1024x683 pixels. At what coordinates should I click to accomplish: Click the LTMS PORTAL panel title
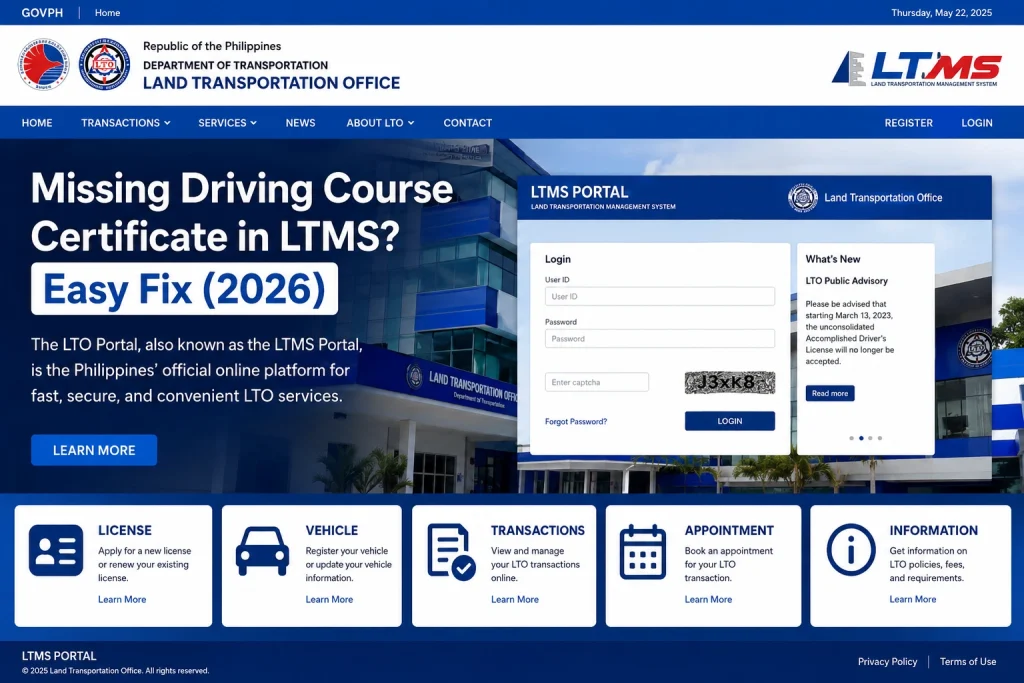(579, 192)
